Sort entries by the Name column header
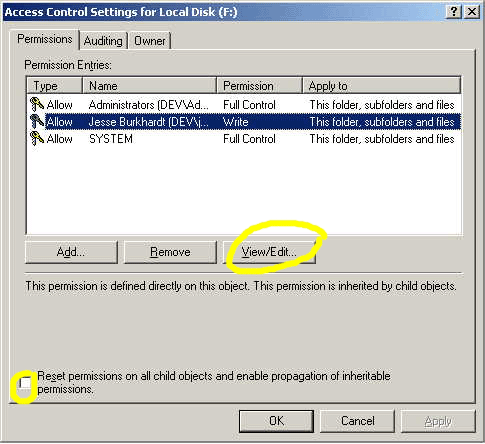This screenshot has width=485, height=444. tap(149, 86)
